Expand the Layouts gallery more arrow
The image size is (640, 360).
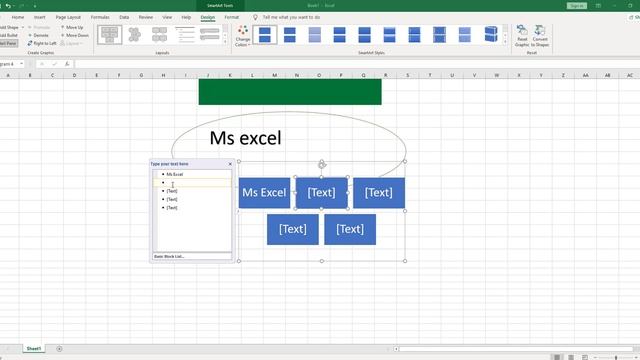225,42
